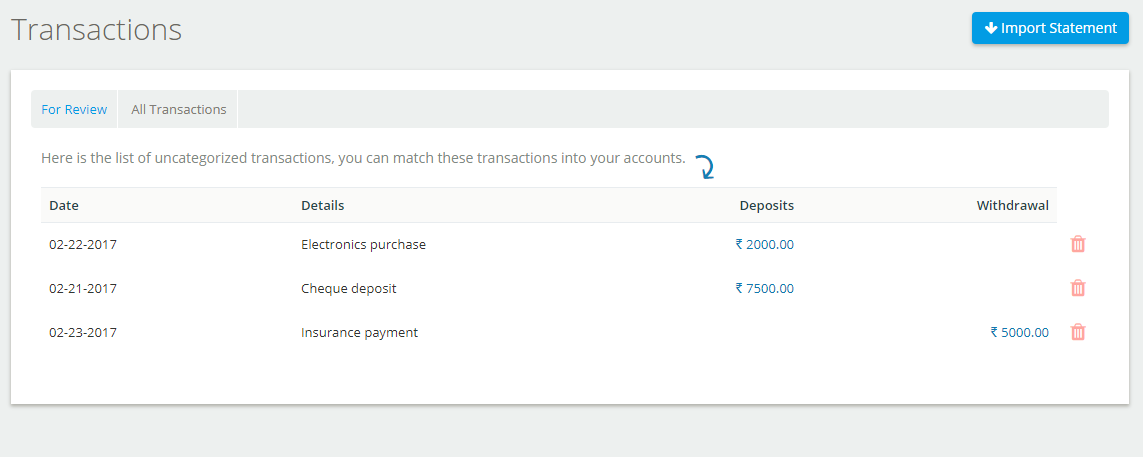This screenshot has width=1143, height=457.
Task: Open the ₹ 5000.00 withdrawal amount link
Action: coord(1020,332)
